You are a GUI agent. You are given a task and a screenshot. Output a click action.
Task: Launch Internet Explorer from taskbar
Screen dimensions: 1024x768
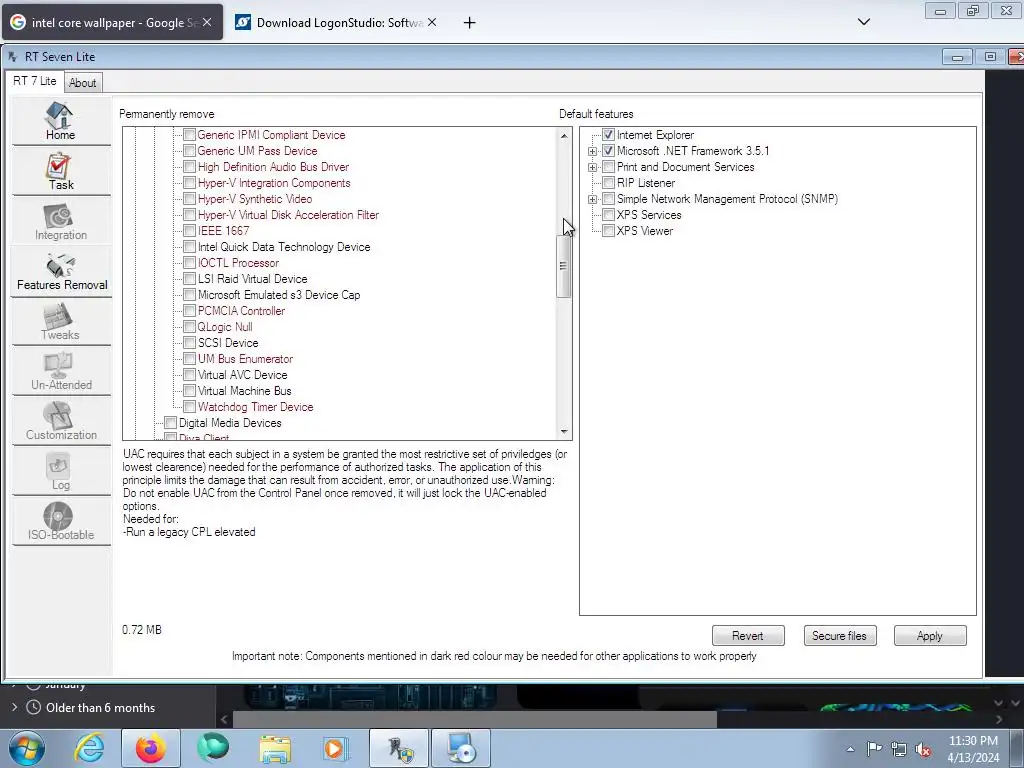pos(89,748)
